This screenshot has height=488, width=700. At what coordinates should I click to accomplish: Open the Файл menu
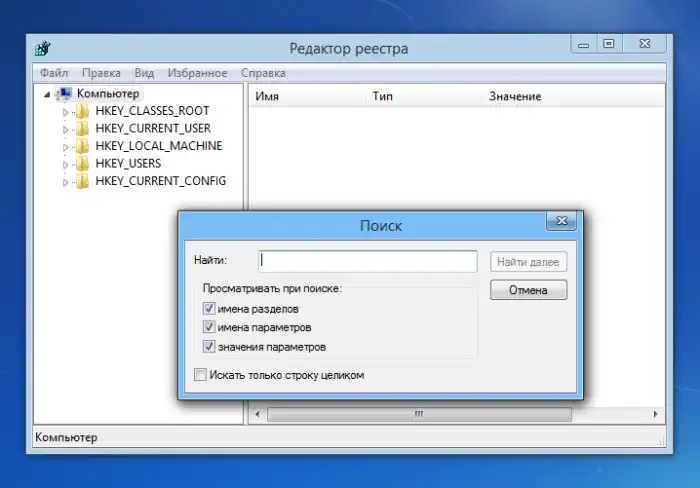tap(53, 73)
